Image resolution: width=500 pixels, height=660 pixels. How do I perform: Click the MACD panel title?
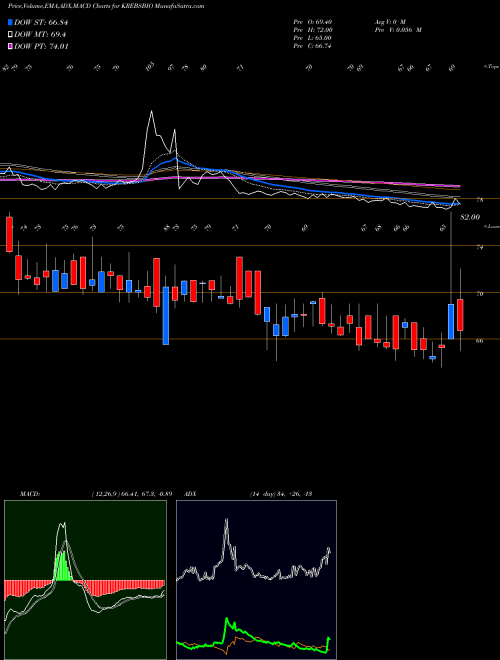(x=30, y=494)
